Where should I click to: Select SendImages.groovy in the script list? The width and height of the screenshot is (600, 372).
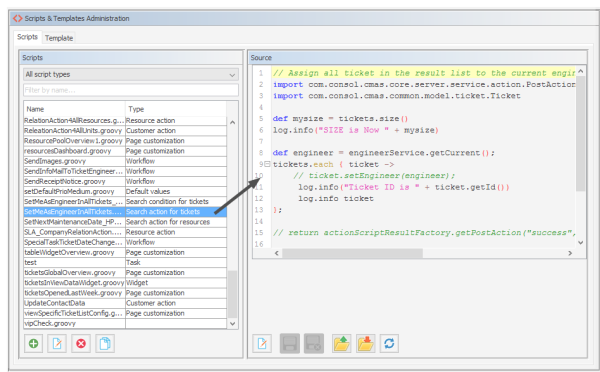[x=74, y=161]
